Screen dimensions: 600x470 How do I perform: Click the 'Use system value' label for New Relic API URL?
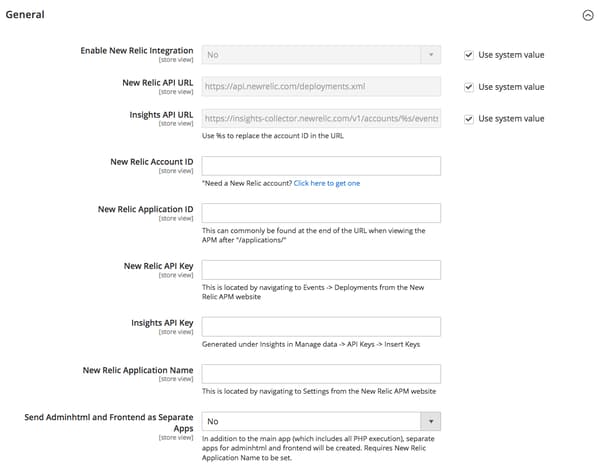click(x=511, y=87)
